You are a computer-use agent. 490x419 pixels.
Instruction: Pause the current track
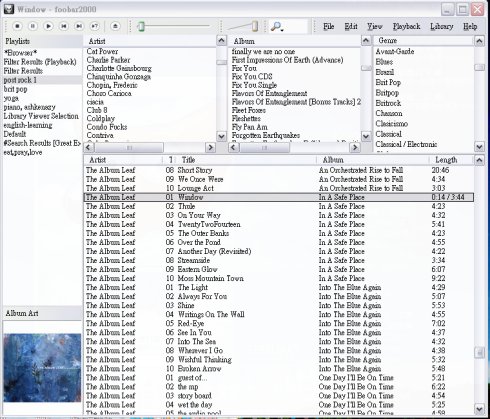[33, 26]
